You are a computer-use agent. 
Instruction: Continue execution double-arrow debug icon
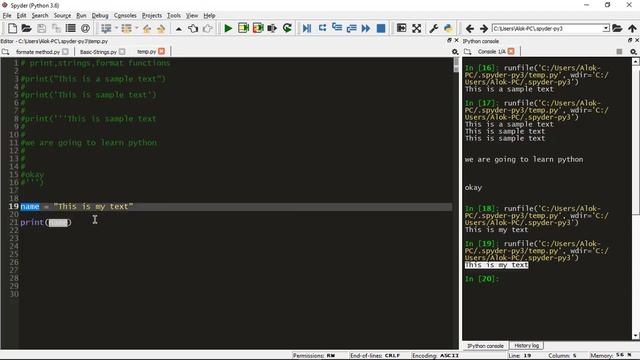pyautogui.click(x=366, y=28)
